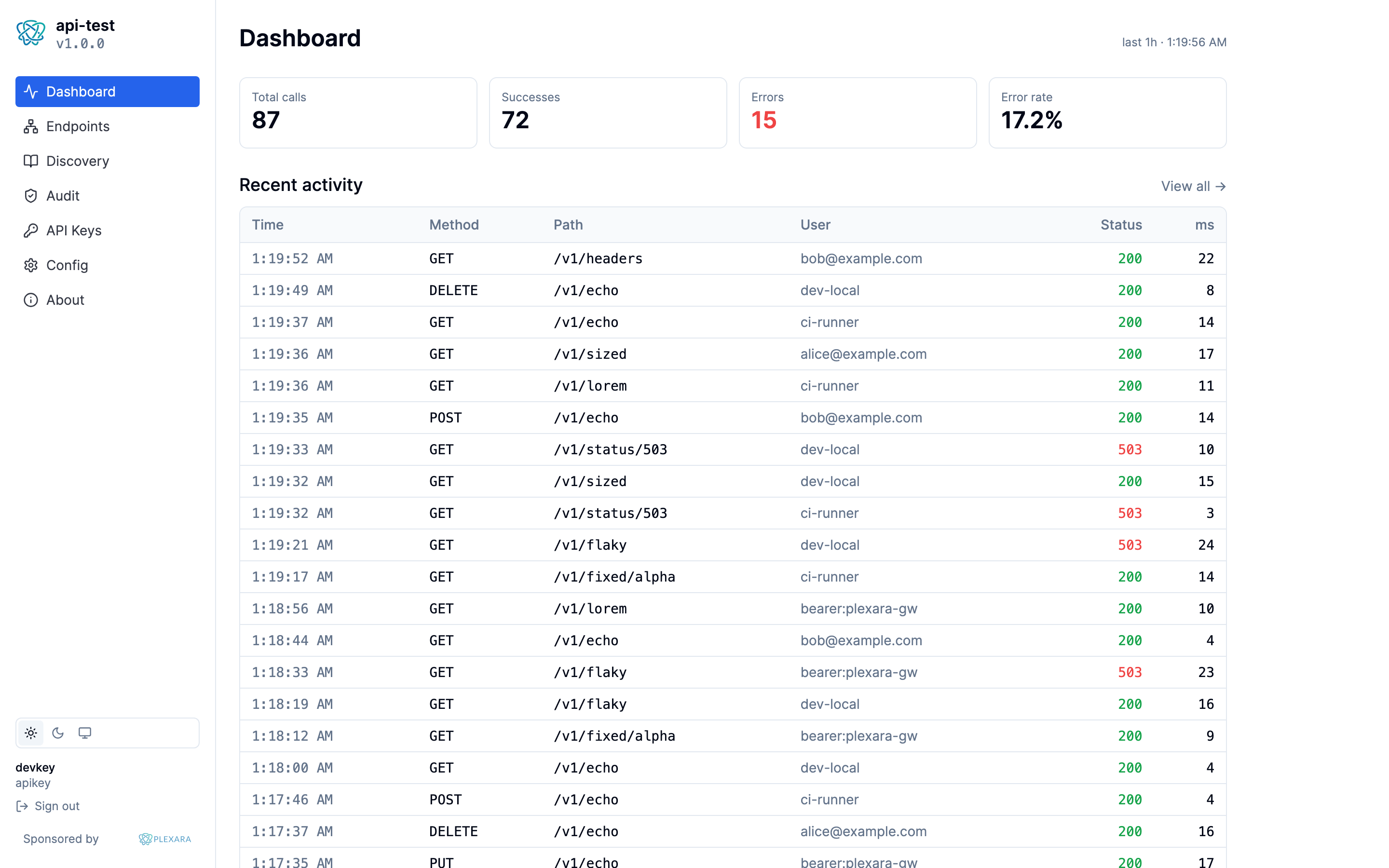Select the /v1/headers path cell
The image size is (1389, 868).
pos(598,258)
